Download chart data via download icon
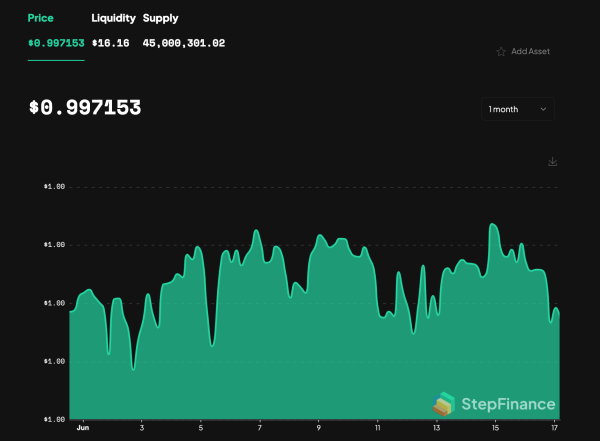 pos(553,162)
